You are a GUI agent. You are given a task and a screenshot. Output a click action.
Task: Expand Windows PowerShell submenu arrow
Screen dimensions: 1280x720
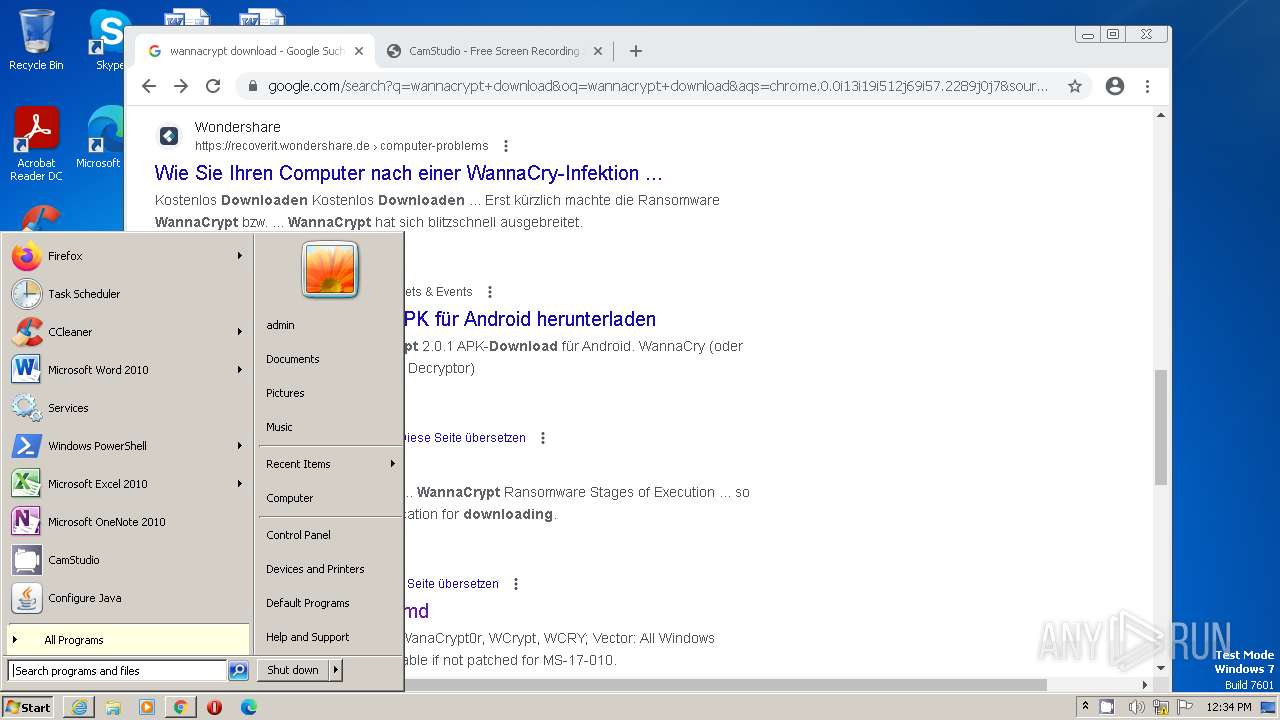point(240,446)
